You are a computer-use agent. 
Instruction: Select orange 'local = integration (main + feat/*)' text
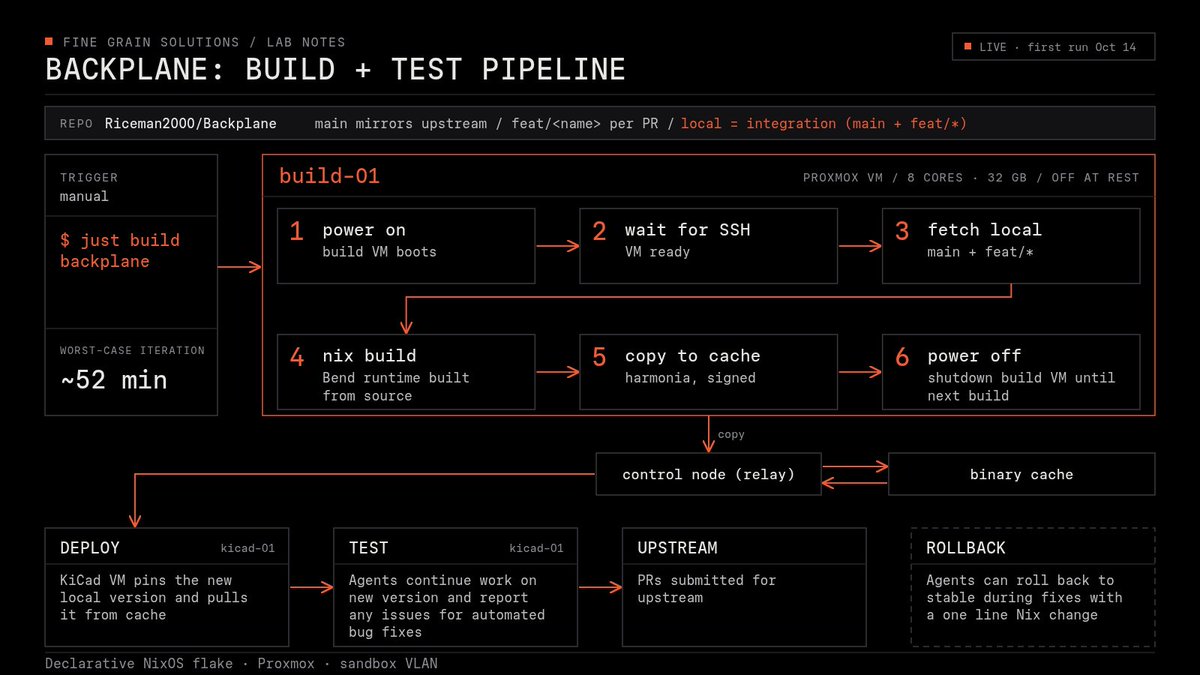[824, 124]
